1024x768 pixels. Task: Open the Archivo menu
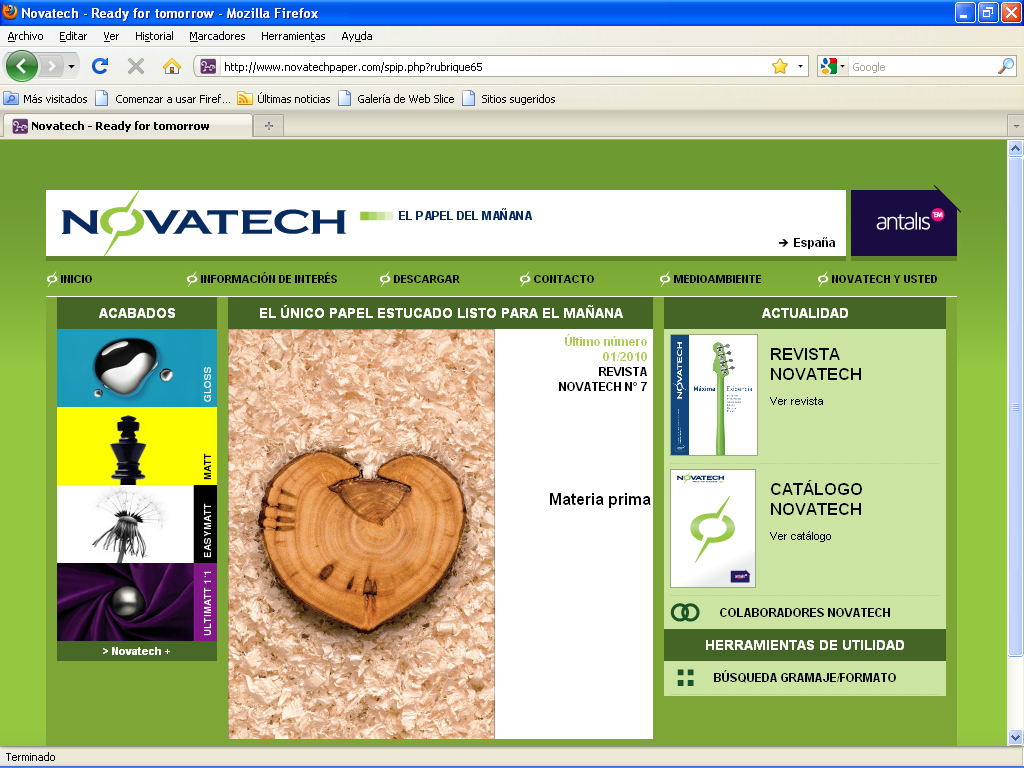pyautogui.click(x=25, y=36)
